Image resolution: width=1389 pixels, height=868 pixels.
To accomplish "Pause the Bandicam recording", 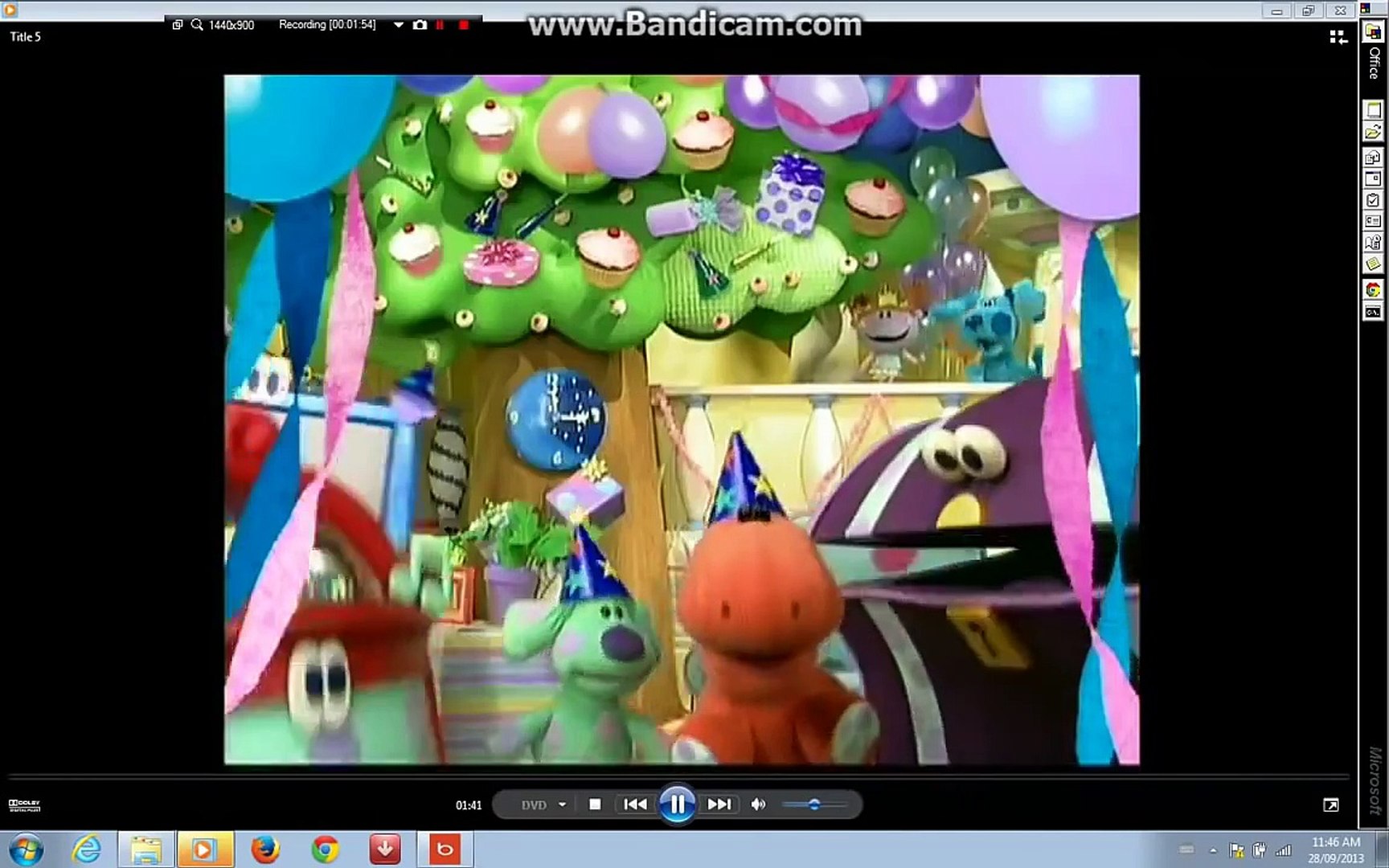I will pyautogui.click(x=440, y=25).
